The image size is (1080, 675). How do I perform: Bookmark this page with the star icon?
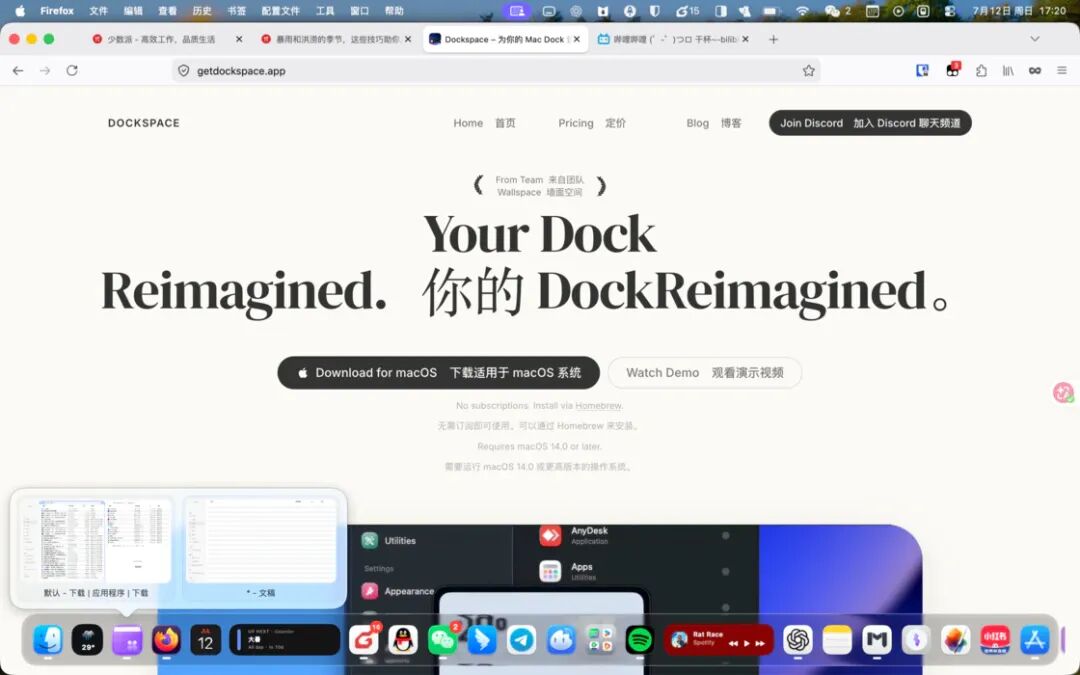[809, 70]
